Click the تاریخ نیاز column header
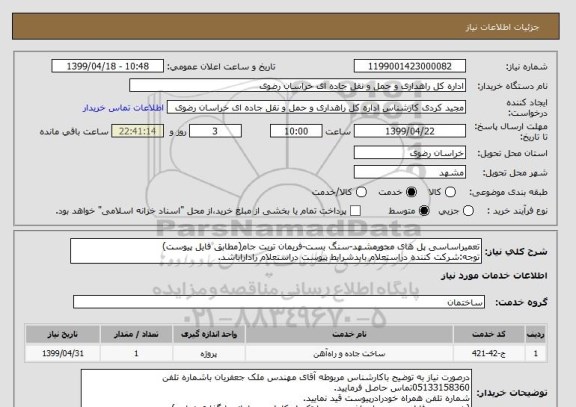 click(x=63, y=334)
